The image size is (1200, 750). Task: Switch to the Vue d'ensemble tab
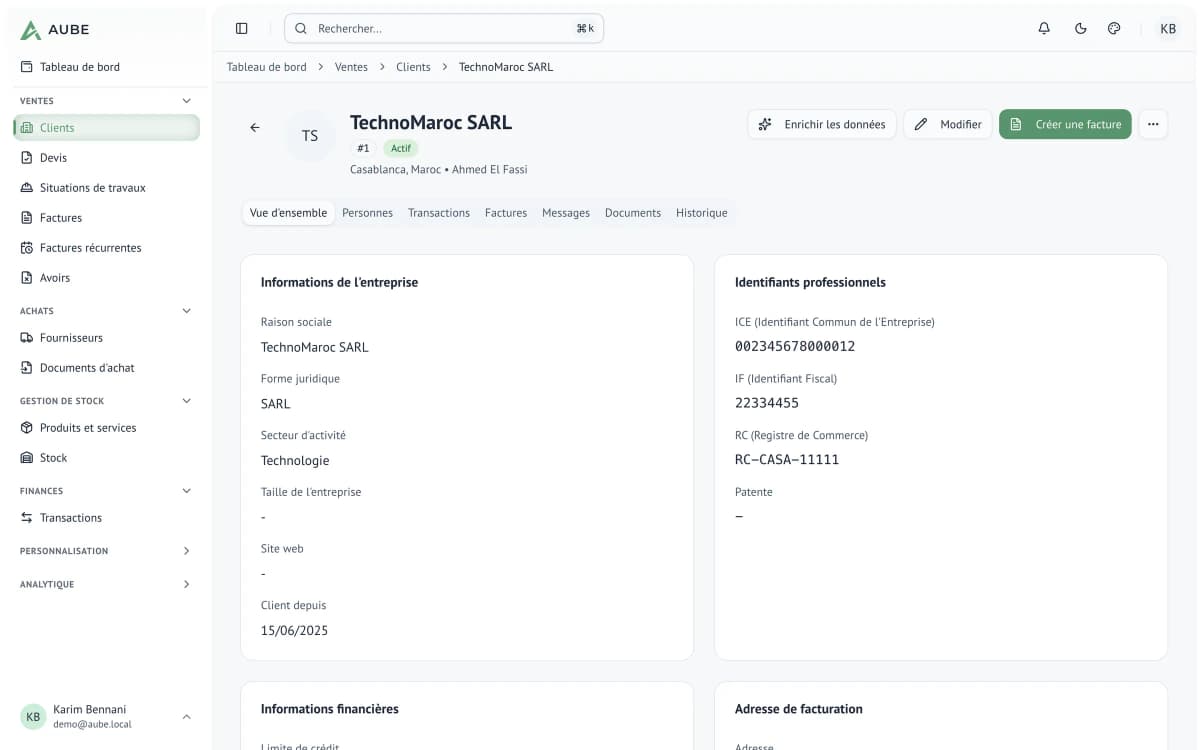click(288, 213)
